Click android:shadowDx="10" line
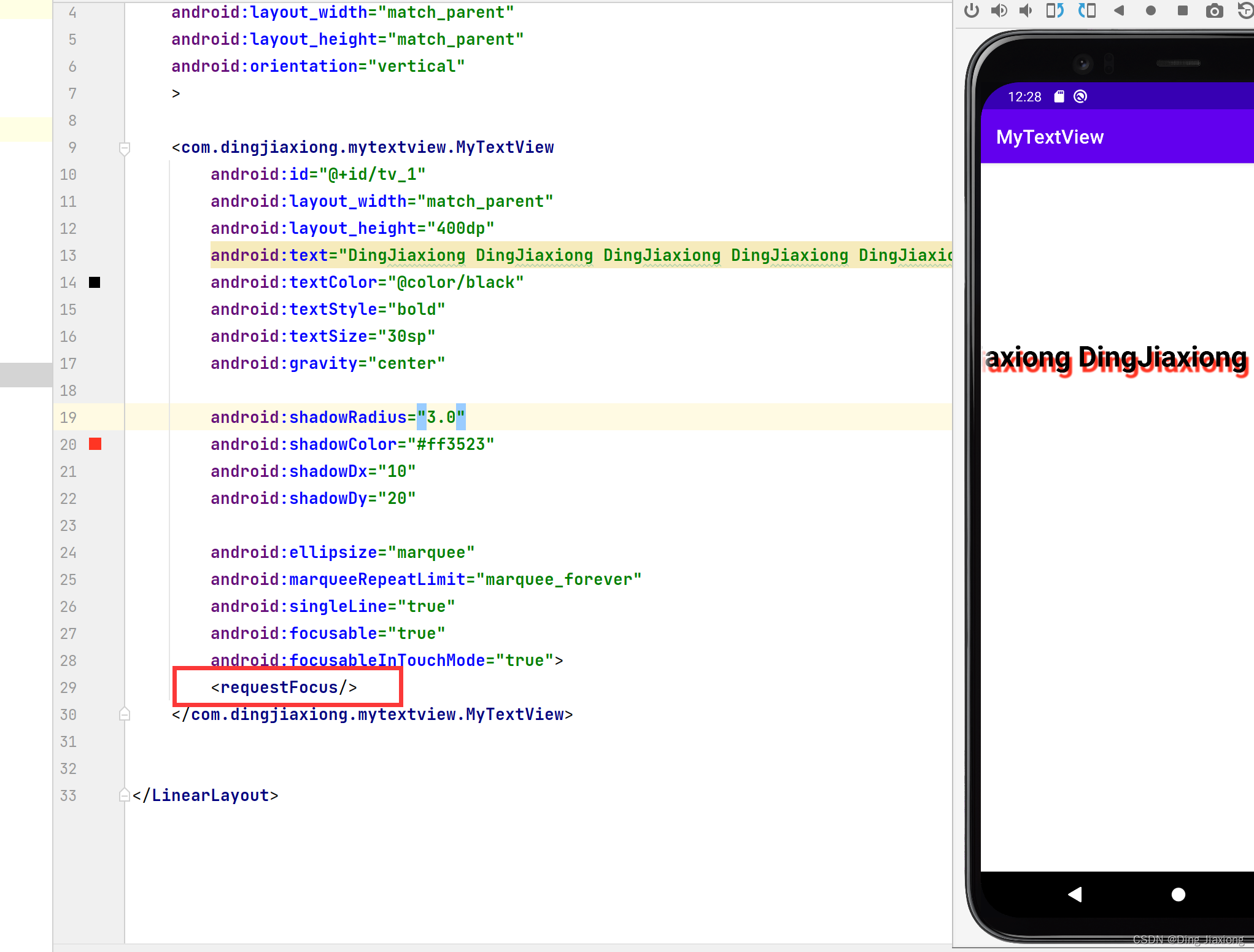 pos(313,471)
